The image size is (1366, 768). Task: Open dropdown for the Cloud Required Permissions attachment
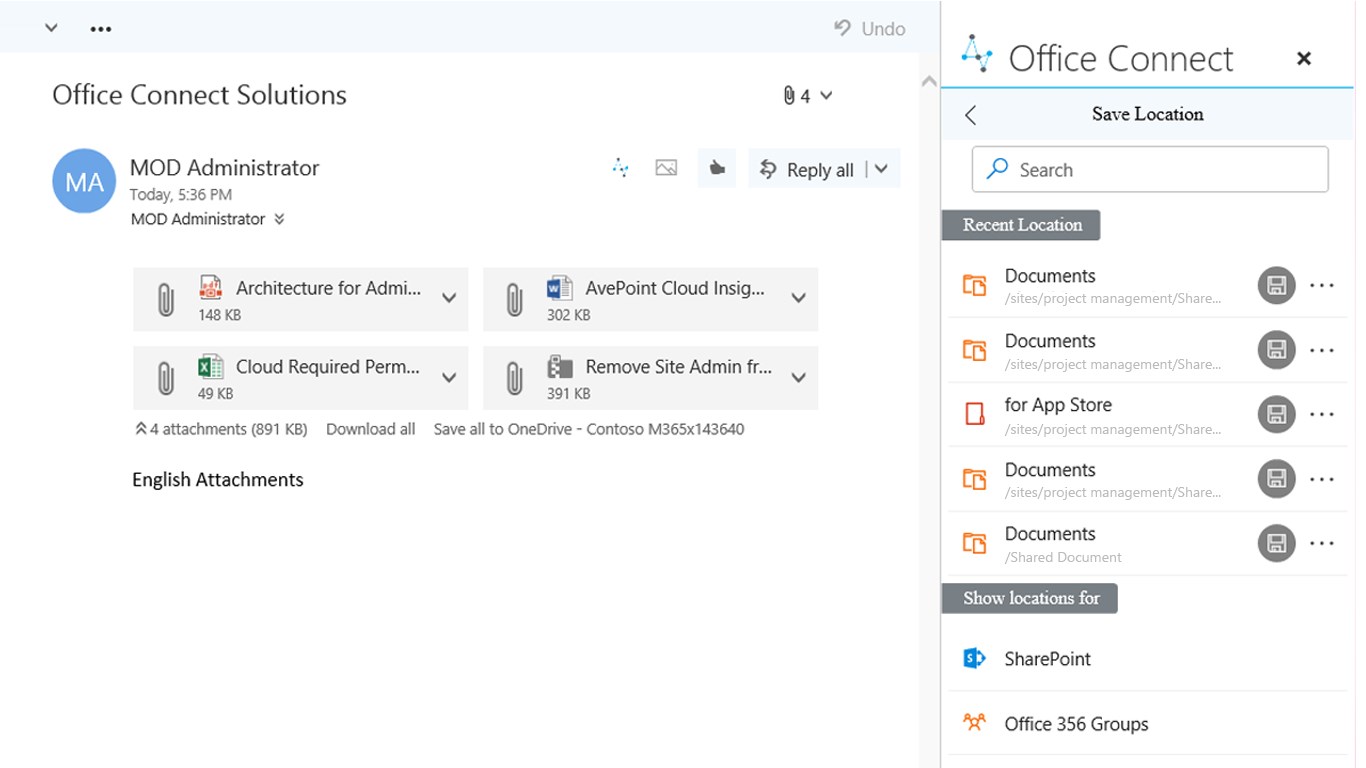point(449,377)
